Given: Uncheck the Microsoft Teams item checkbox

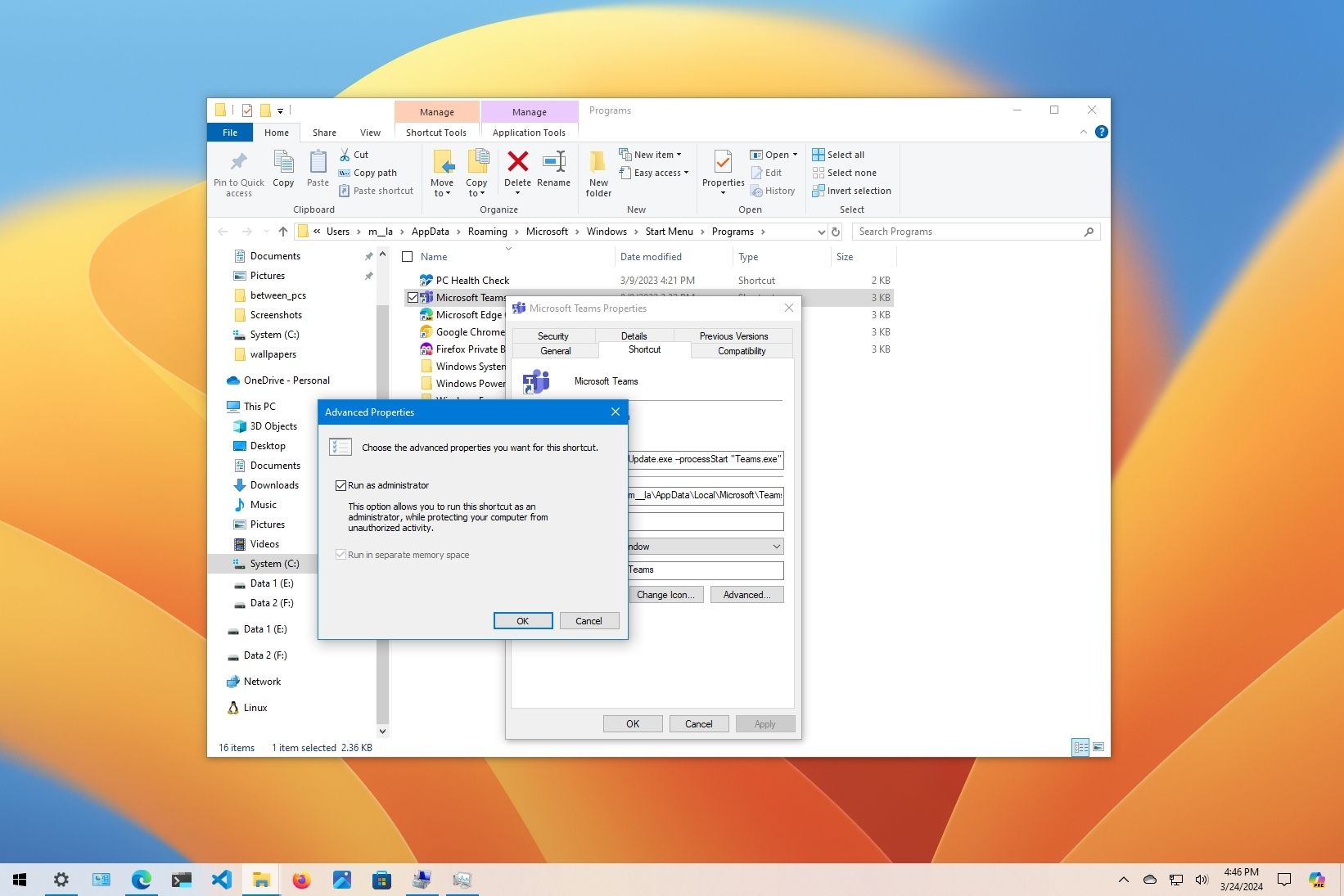Looking at the screenshot, I should click(x=413, y=297).
